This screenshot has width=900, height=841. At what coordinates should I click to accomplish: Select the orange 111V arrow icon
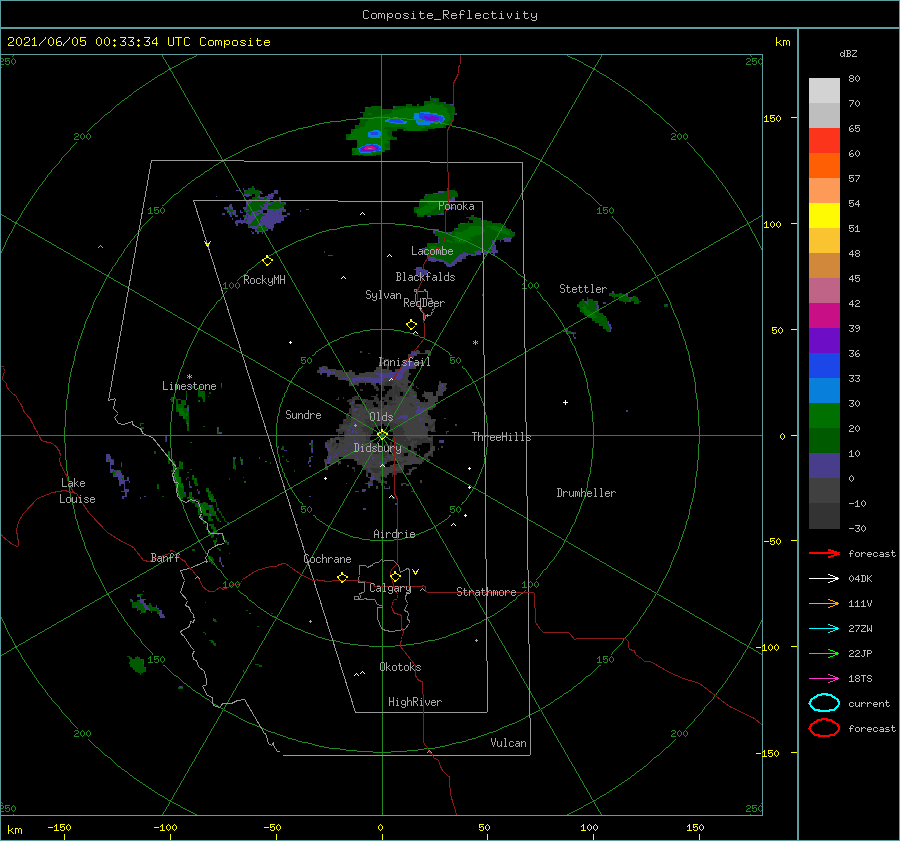824,603
